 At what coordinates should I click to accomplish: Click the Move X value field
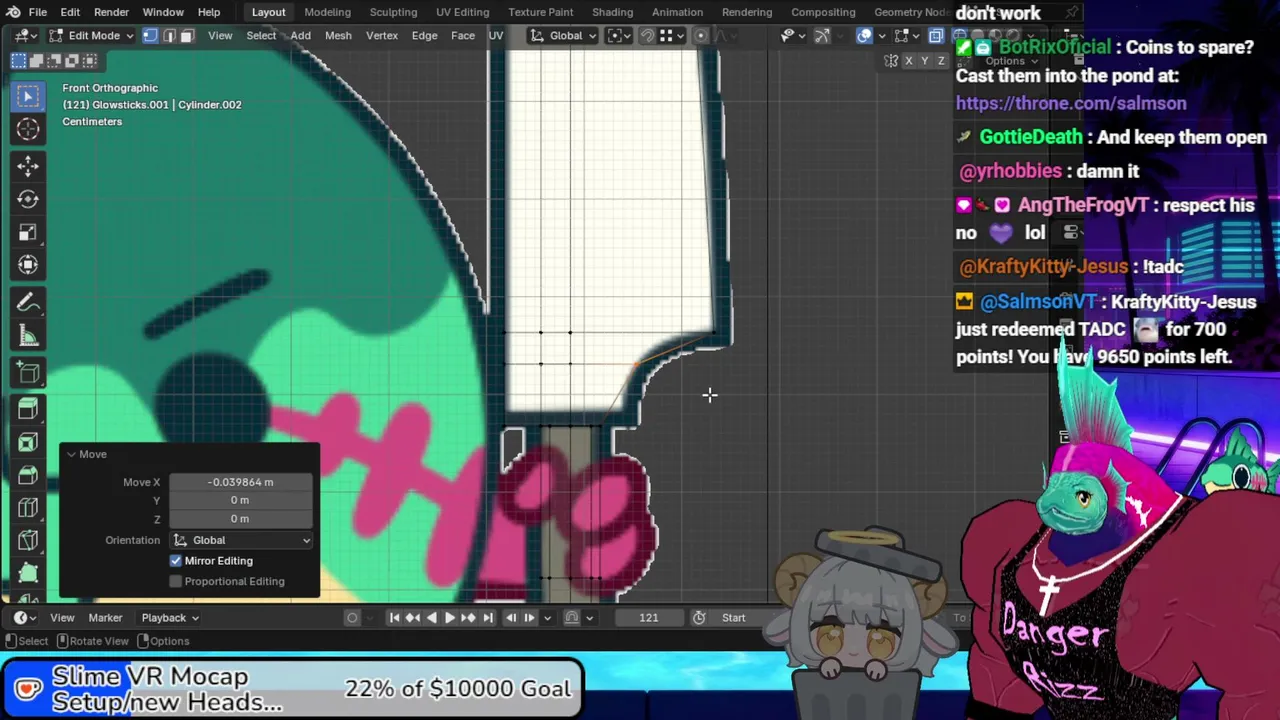(x=241, y=482)
